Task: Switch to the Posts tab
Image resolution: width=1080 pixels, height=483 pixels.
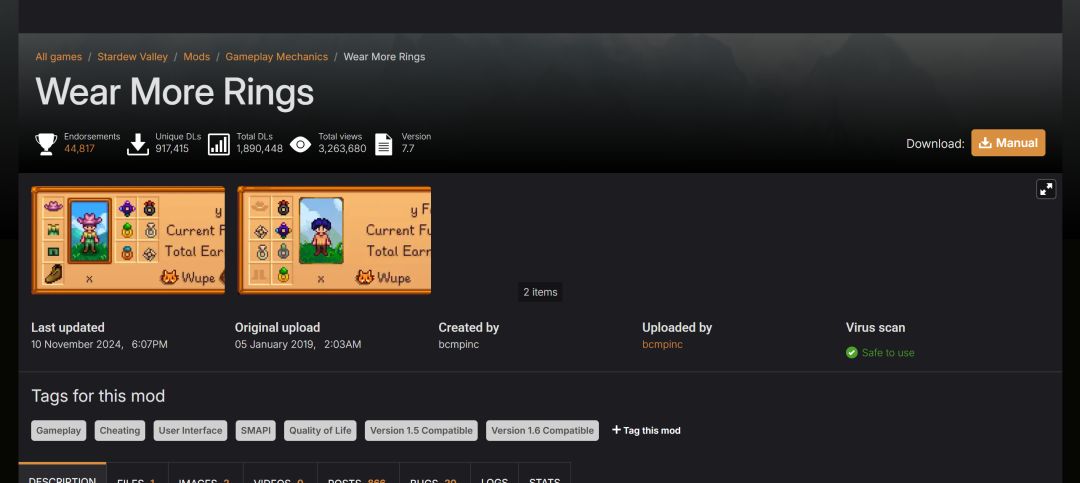Action: (x=358, y=473)
